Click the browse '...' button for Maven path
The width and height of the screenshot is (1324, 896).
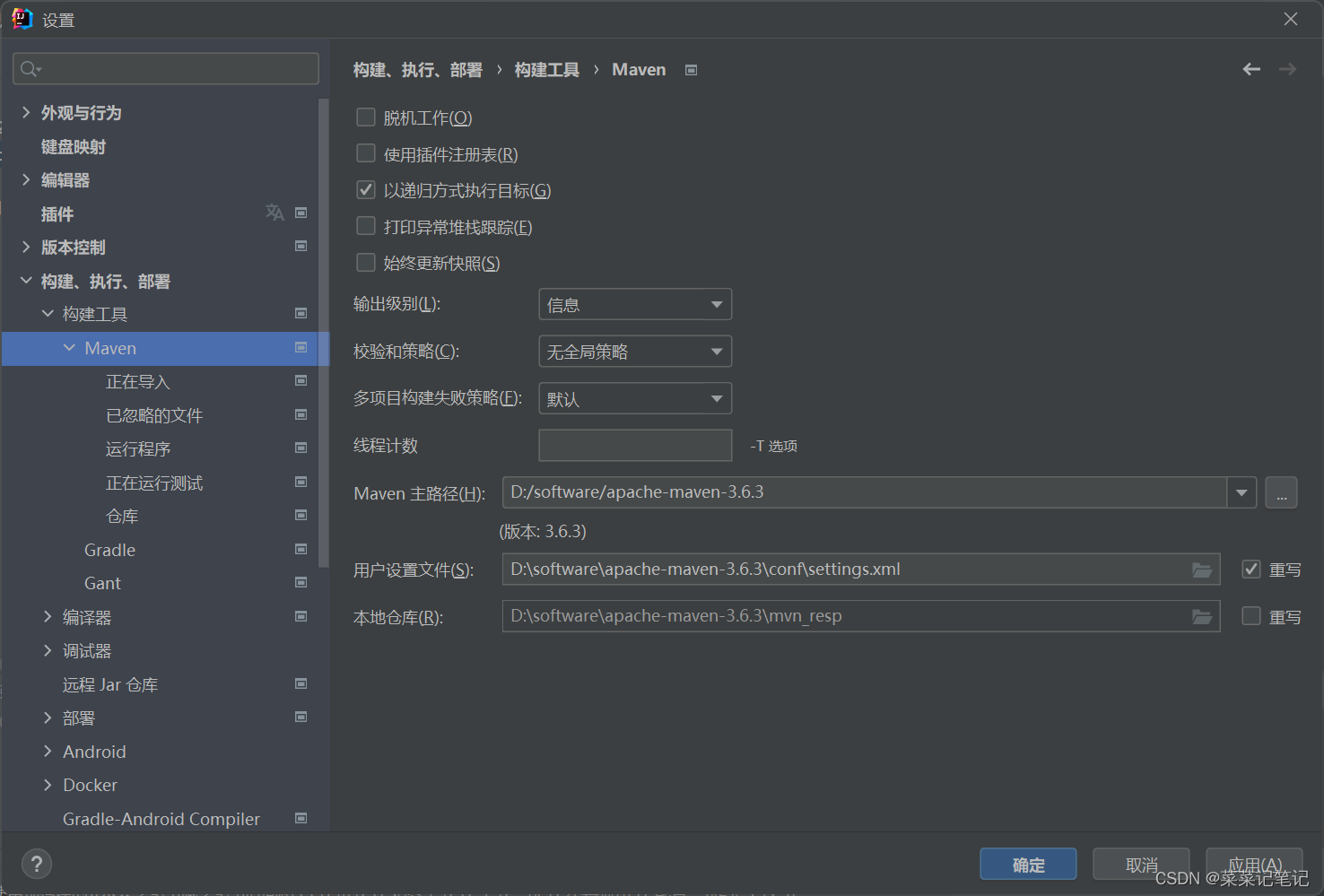[x=1281, y=492]
